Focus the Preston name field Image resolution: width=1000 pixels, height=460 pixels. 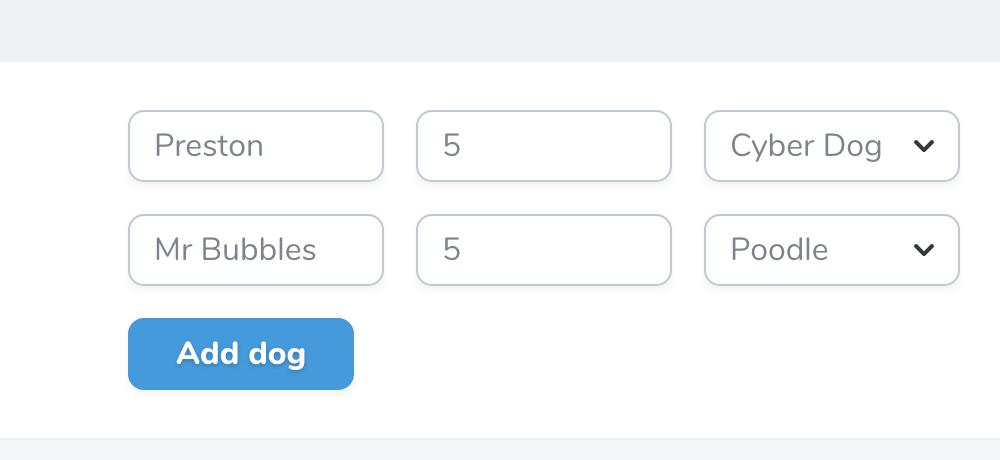click(x=256, y=146)
